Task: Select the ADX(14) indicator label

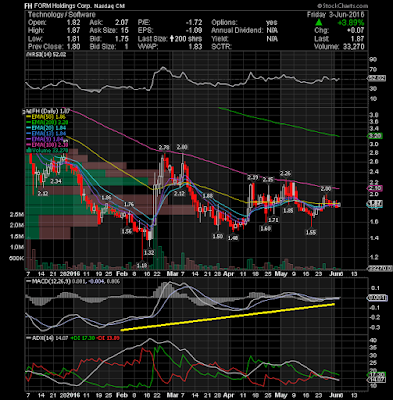Action: tap(41, 338)
